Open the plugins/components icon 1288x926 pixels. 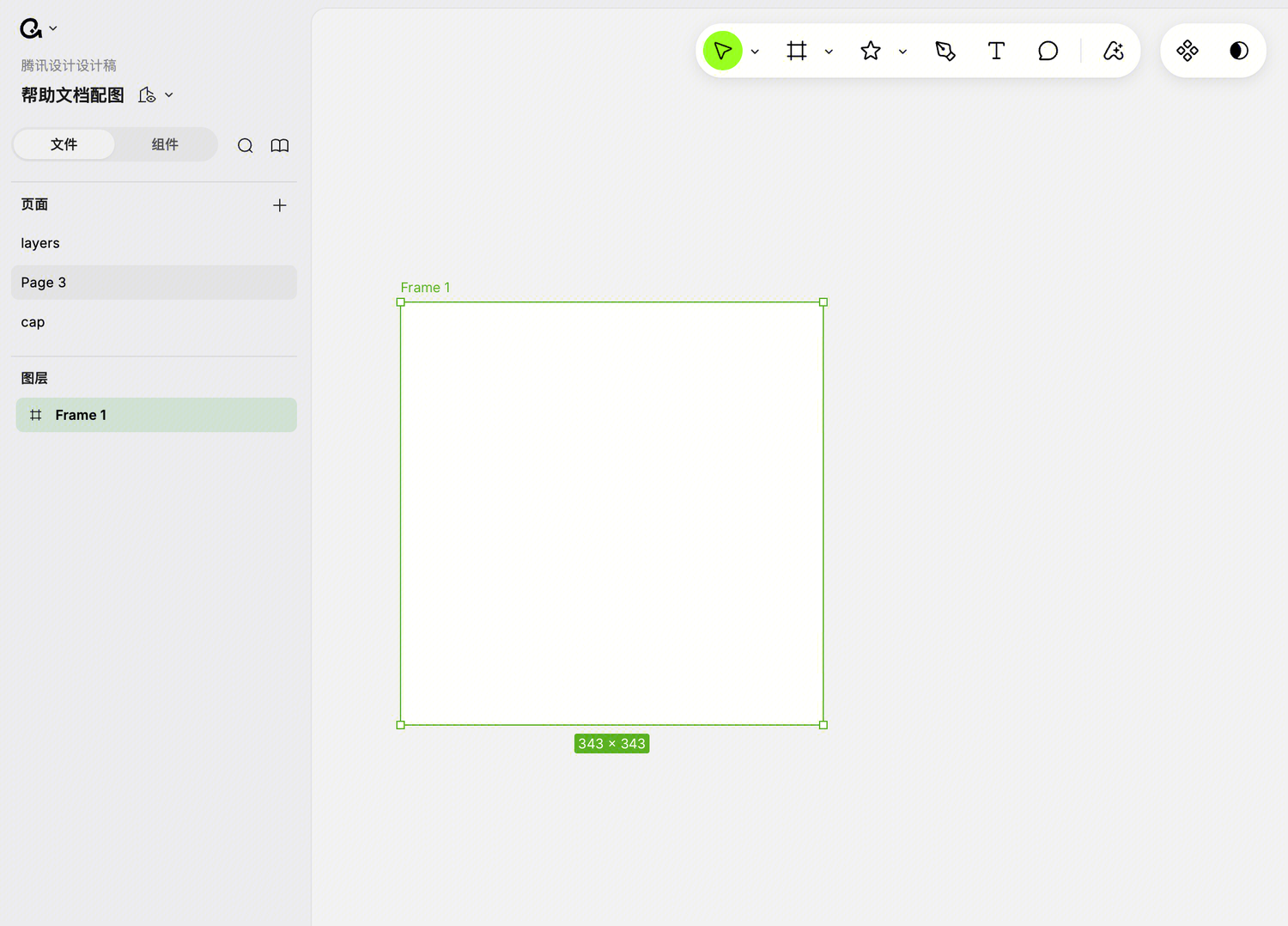1188,51
